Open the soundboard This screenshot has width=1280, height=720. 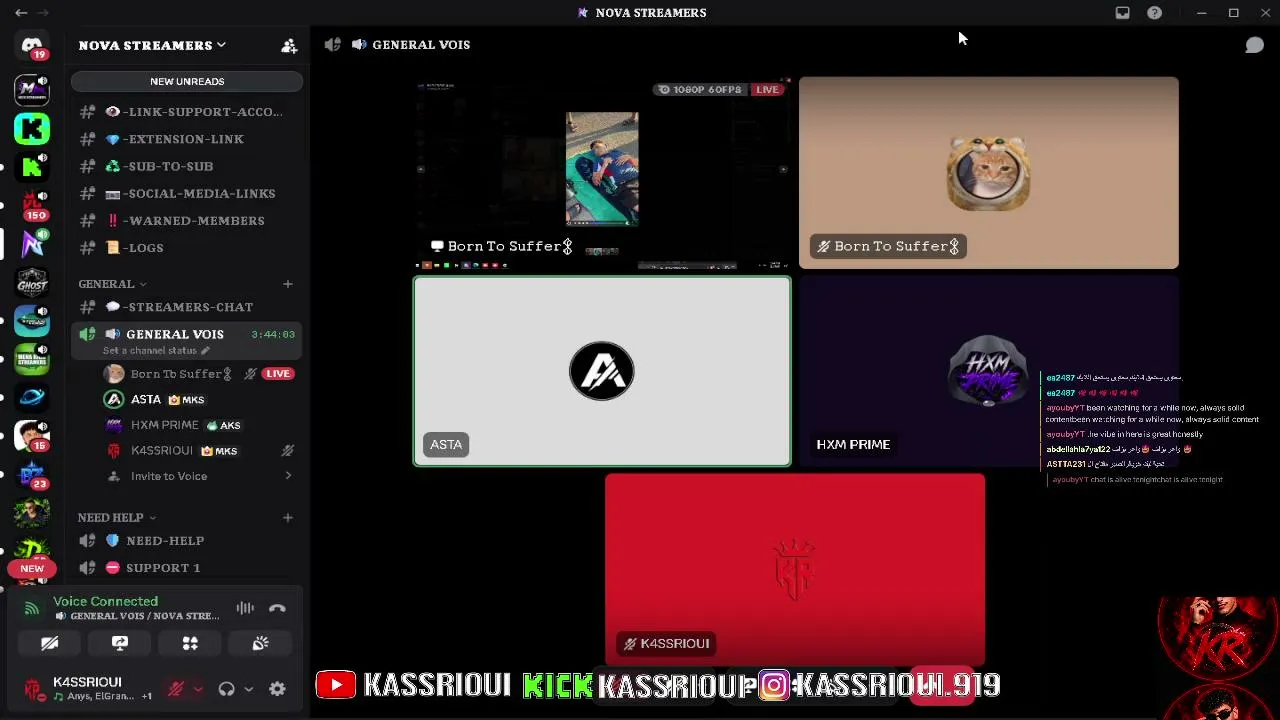pos(260,644)
